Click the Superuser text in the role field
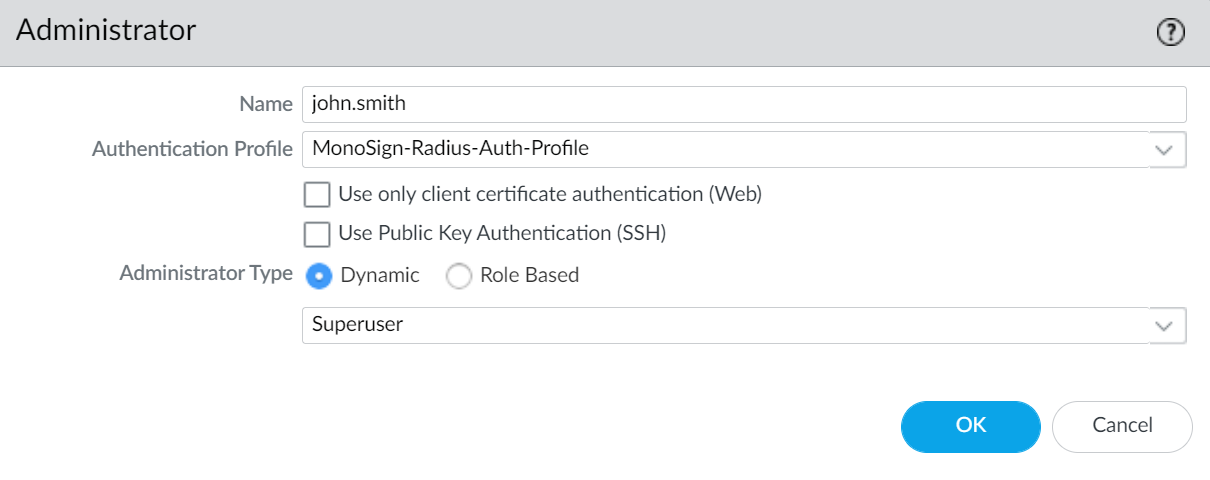 [x=358, y=325]
